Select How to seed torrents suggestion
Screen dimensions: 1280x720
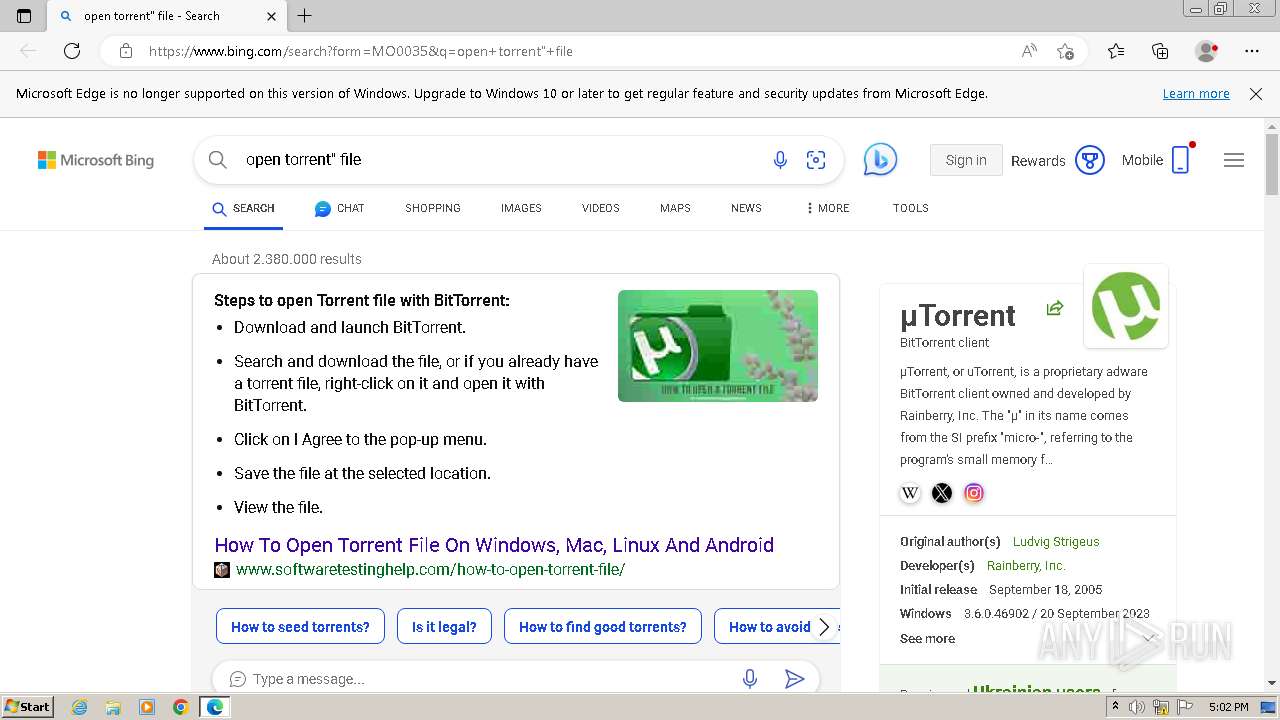point(300,627)
